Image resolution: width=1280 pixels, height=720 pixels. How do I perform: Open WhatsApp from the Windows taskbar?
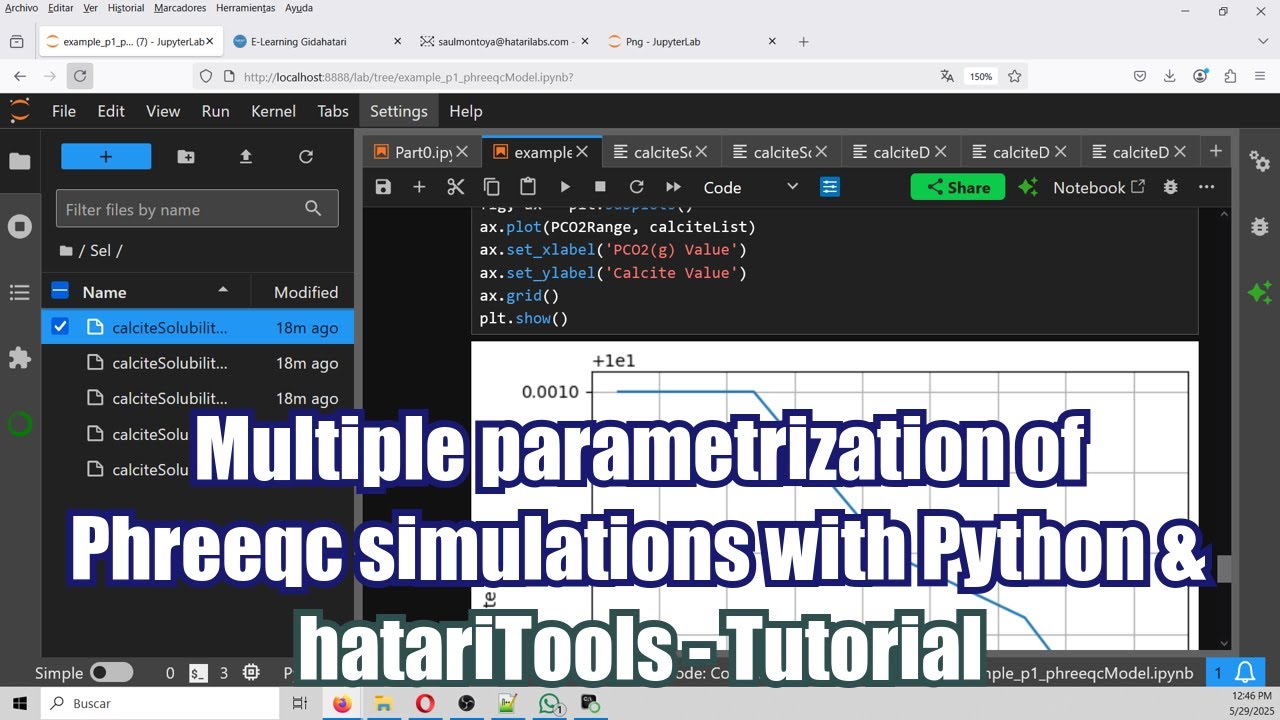click(549, 704)
